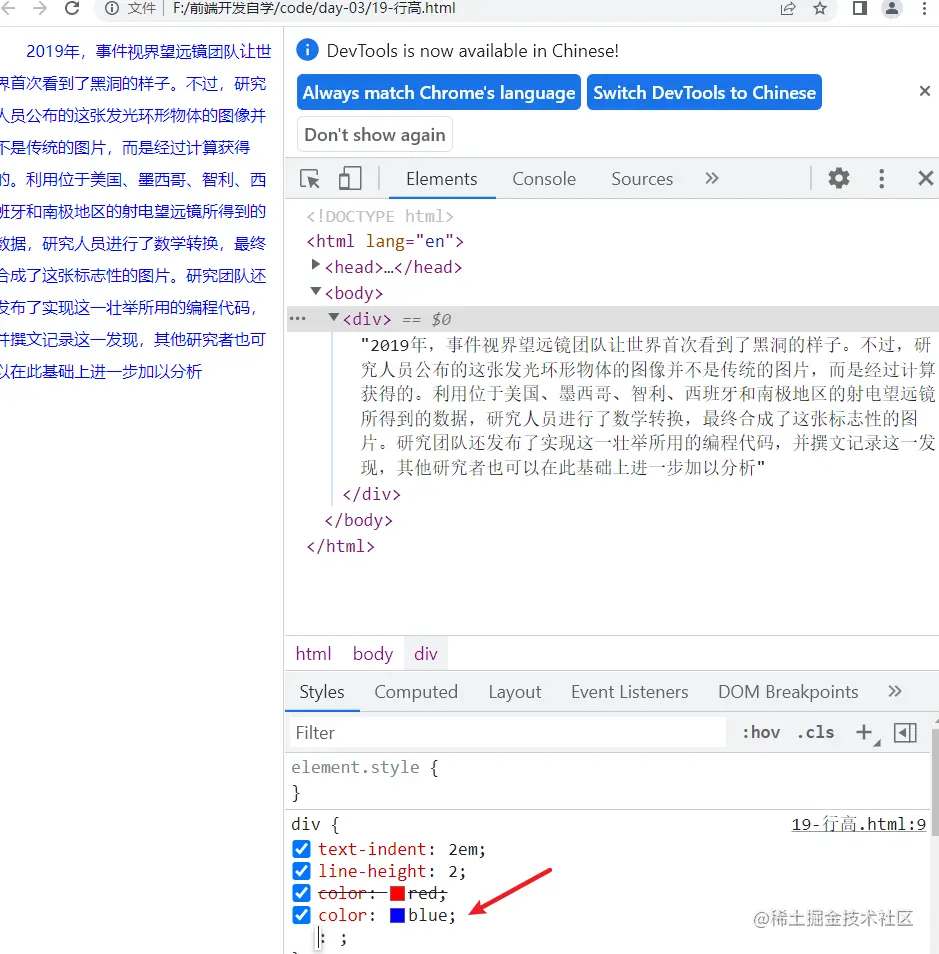The image size is (939, 954).
Task: Open DevTools settings gear
Action: click(839, 178)
